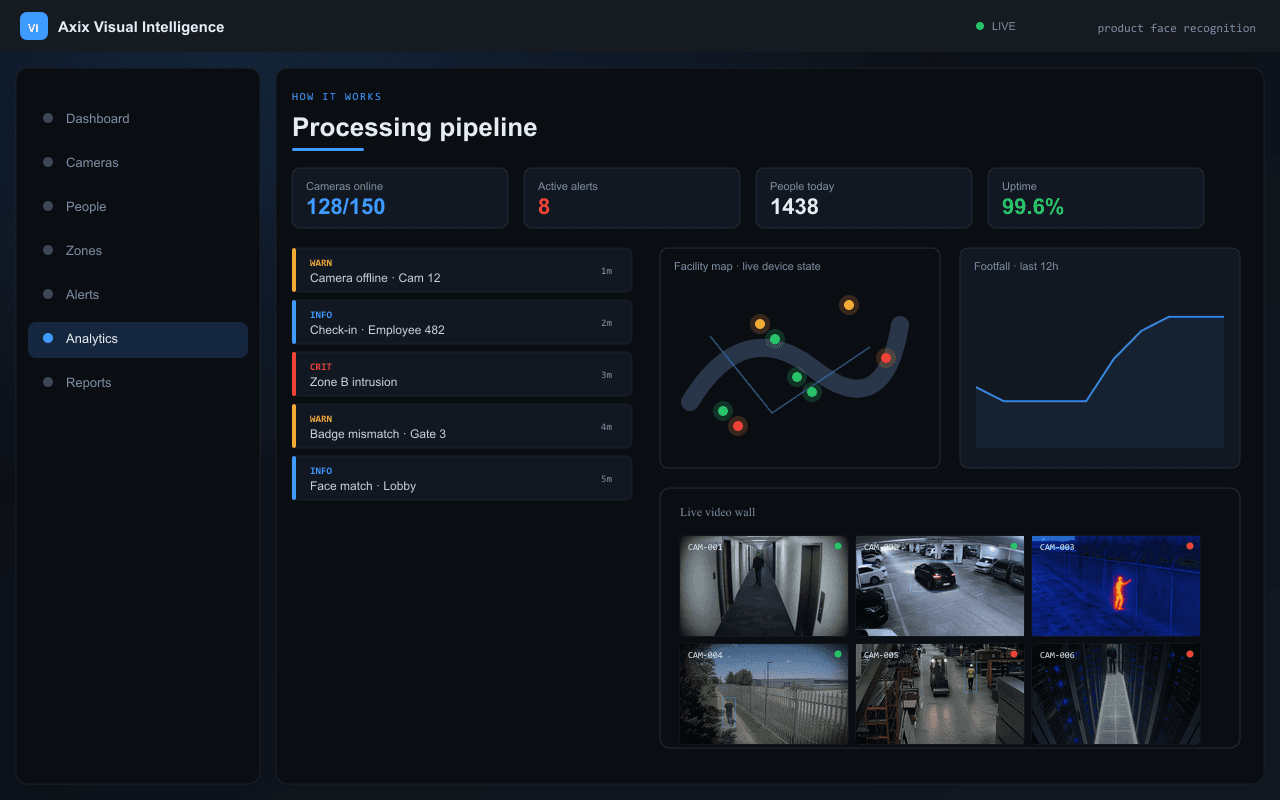Image resolution: width=1280 pixels, height=800 pixels.
Task: Click the Active alerts count 8
Action: click(544, 207)
